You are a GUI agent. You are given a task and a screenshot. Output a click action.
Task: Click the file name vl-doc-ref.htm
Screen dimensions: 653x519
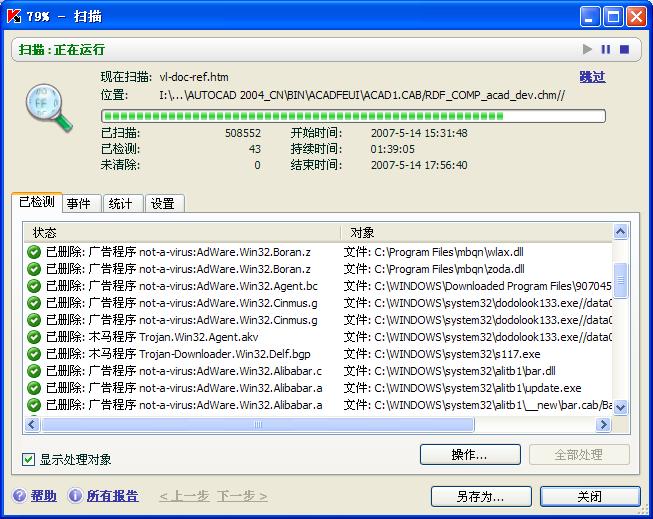click(x=194, y=77)
